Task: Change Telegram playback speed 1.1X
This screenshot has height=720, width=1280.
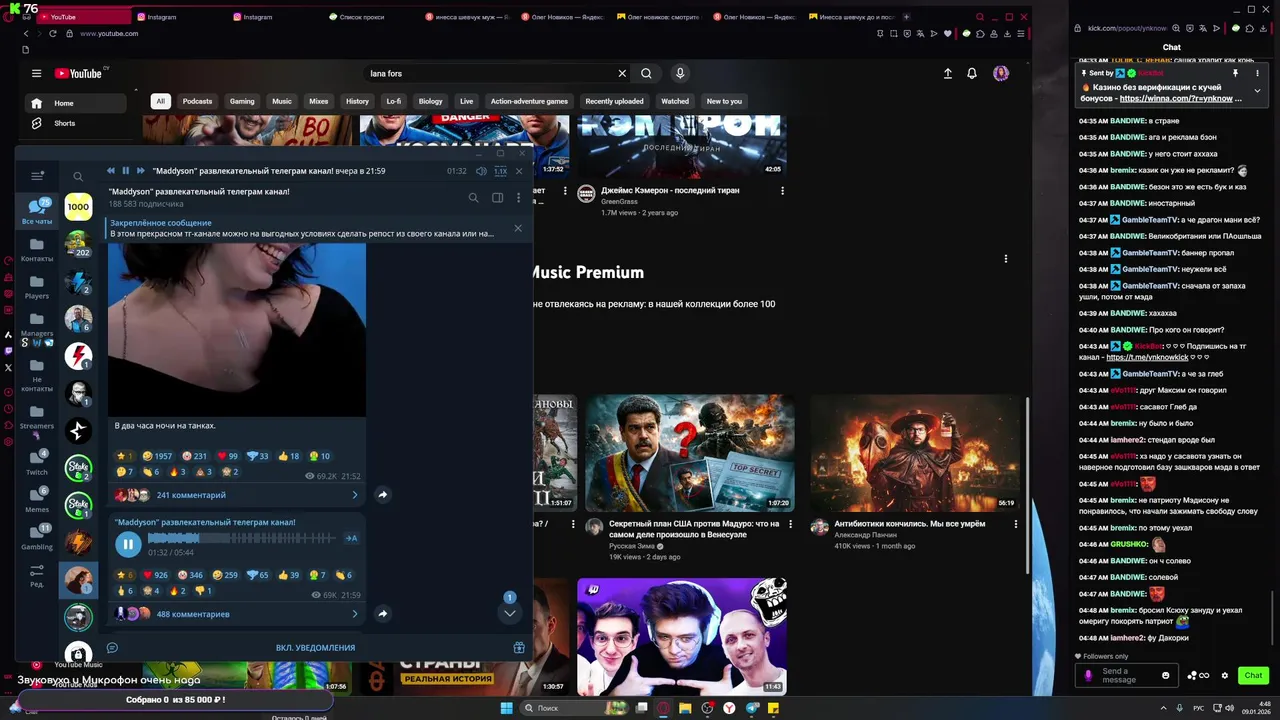Action: (x=501, y=171)
